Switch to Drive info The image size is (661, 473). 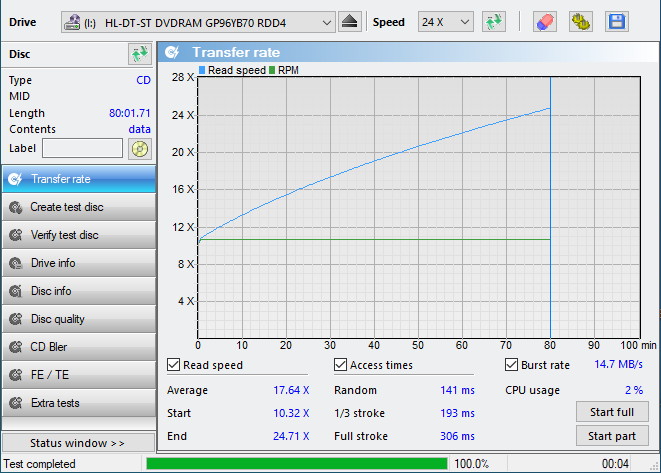(79, 263)
